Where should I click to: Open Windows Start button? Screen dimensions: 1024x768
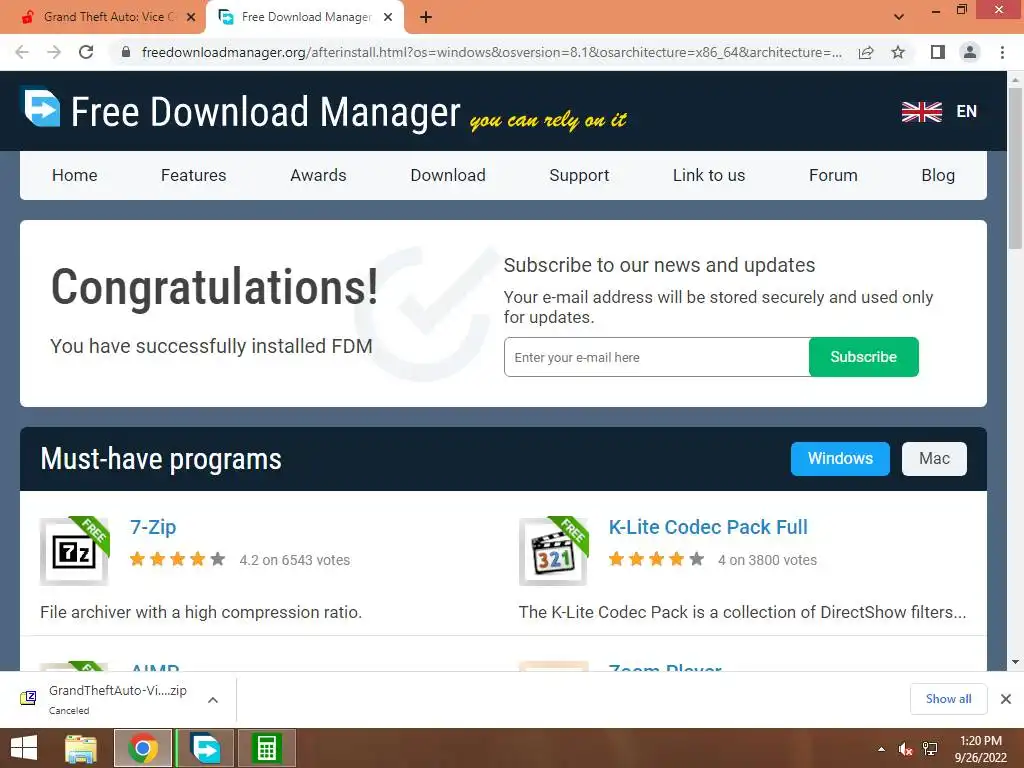point(24,748)
